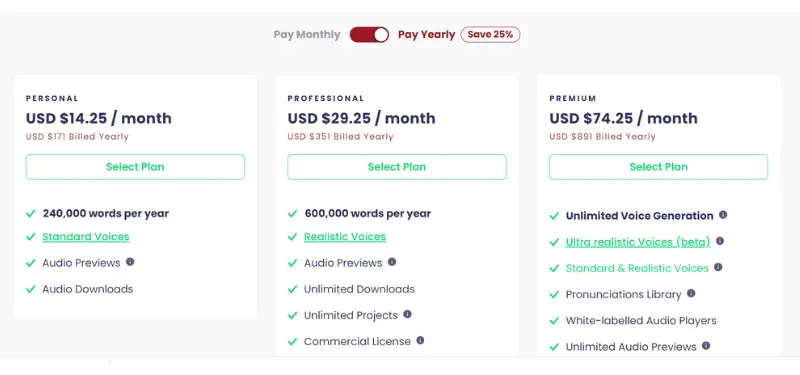Select the Pay Yearly billing option
800x375 pixels.
(x=427, y=35)
